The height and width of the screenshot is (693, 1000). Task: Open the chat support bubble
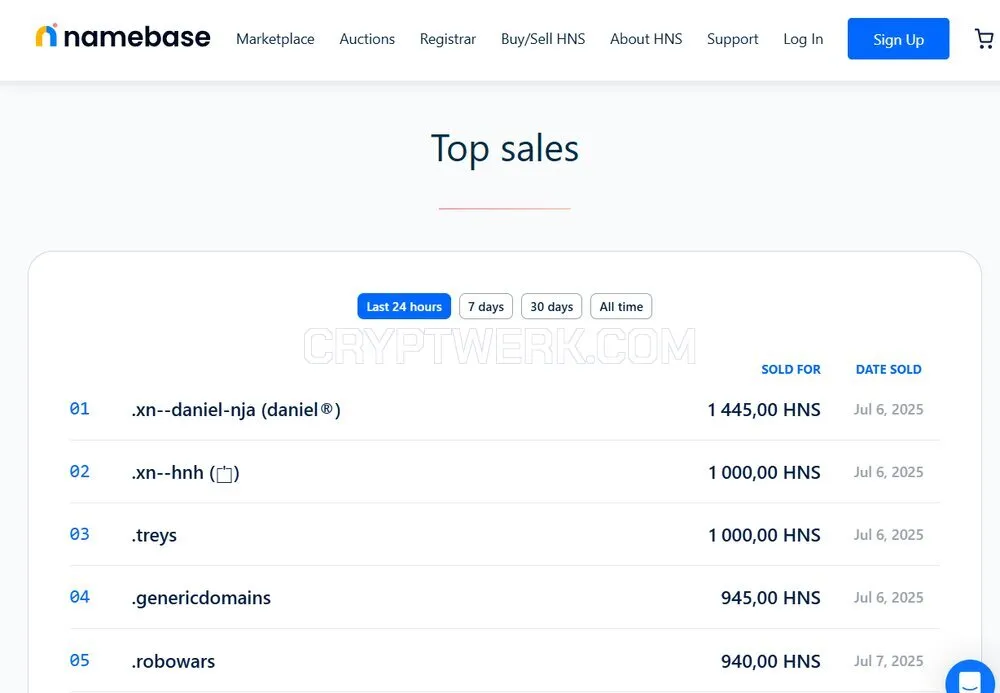[971, 678]
